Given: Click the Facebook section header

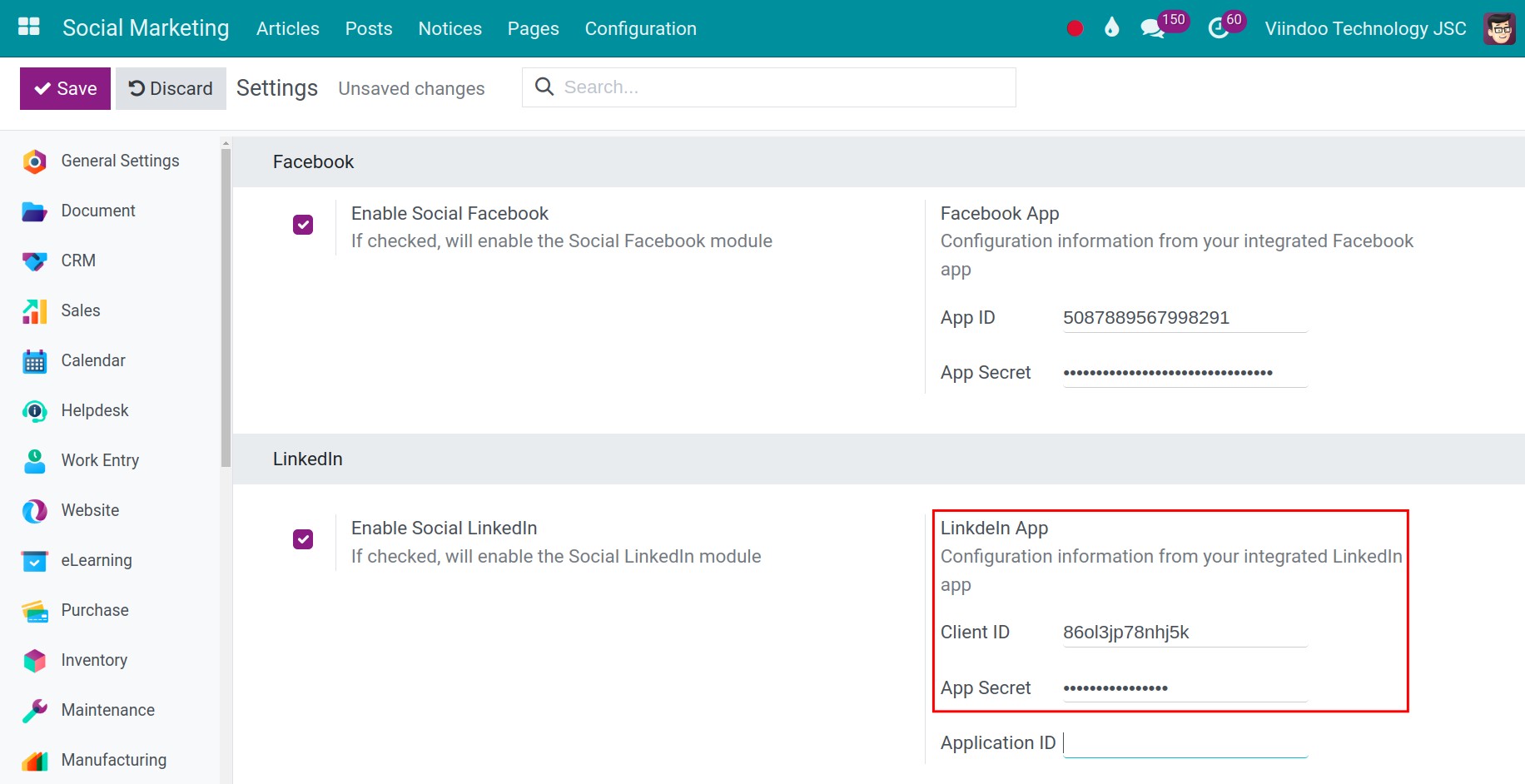Looking at the screenshot, I should (879, 161).
